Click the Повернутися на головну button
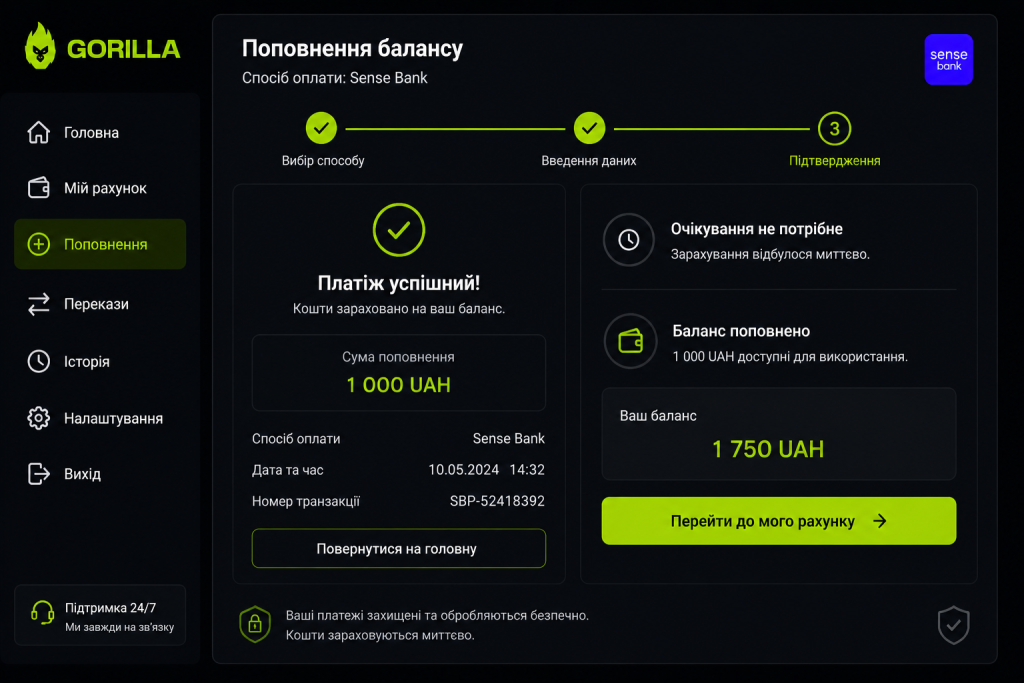This screenshot has width=1024, height=683. [398, 548]
